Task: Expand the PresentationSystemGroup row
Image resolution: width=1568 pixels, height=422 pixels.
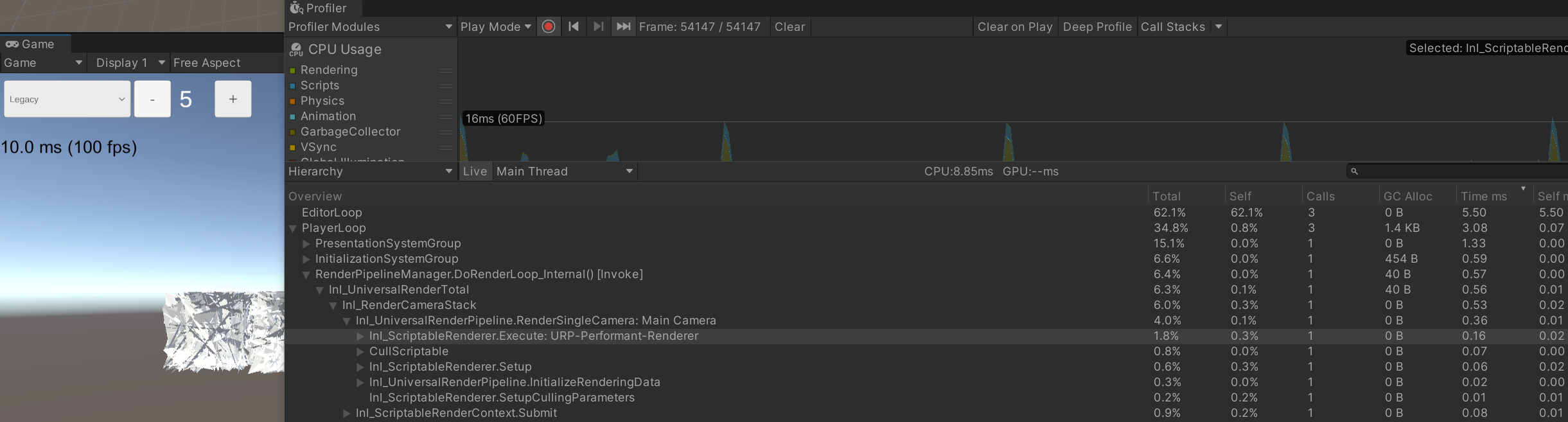Action: point(306,244)
